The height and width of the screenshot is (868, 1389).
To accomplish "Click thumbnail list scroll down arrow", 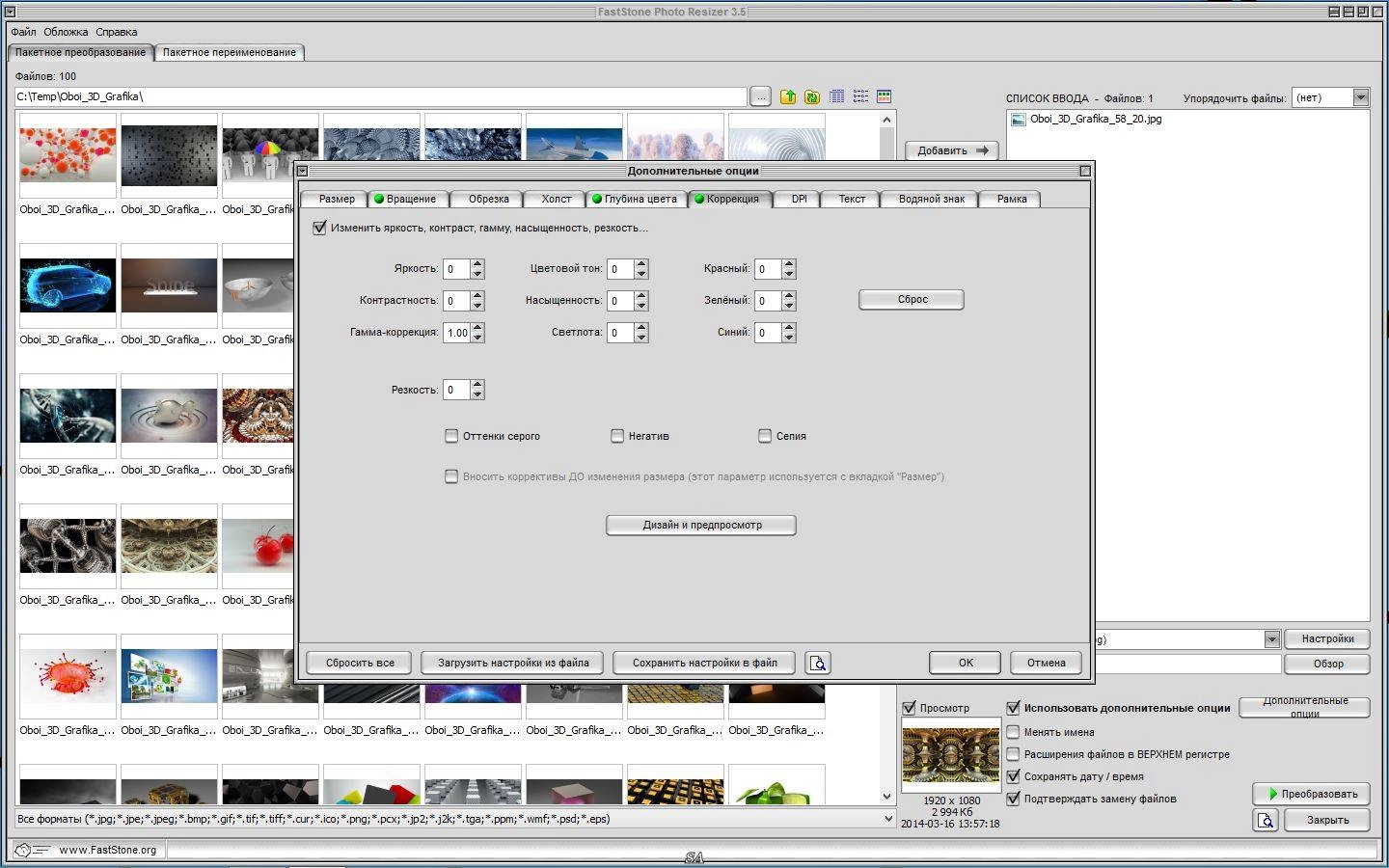I will [886, 797].
